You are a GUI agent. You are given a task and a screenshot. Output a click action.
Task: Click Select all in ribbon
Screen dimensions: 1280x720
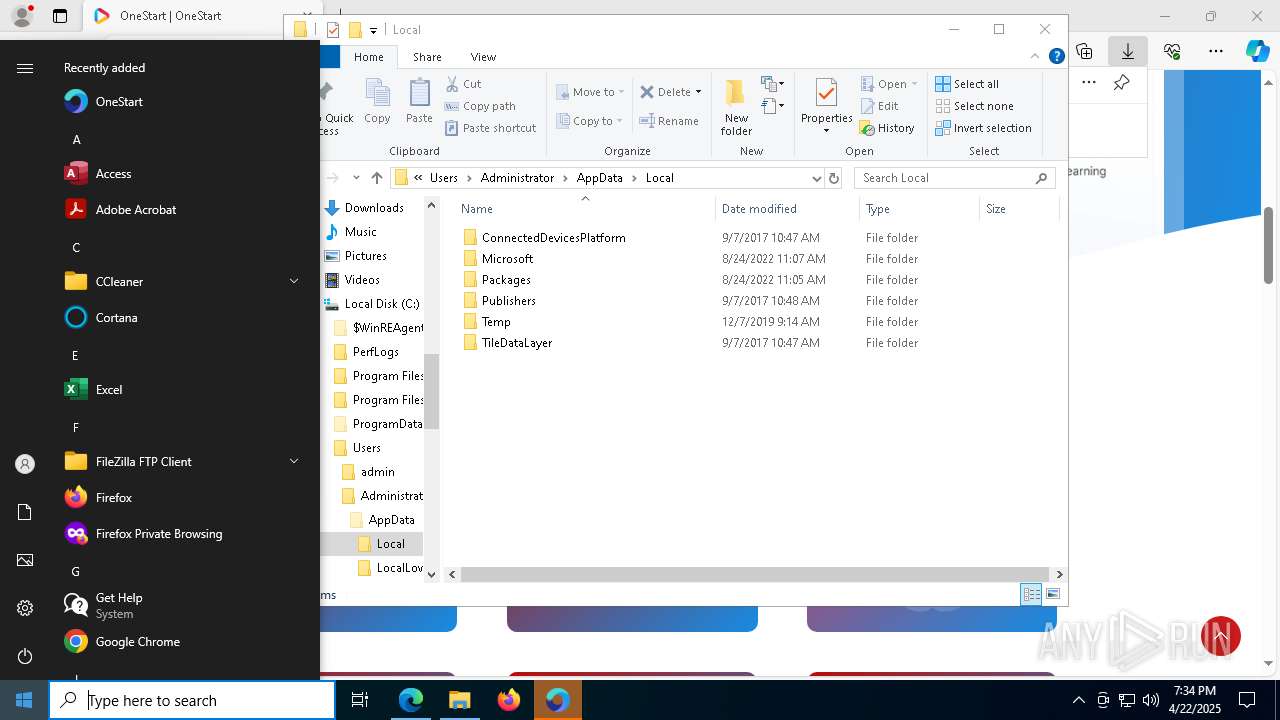967,84
